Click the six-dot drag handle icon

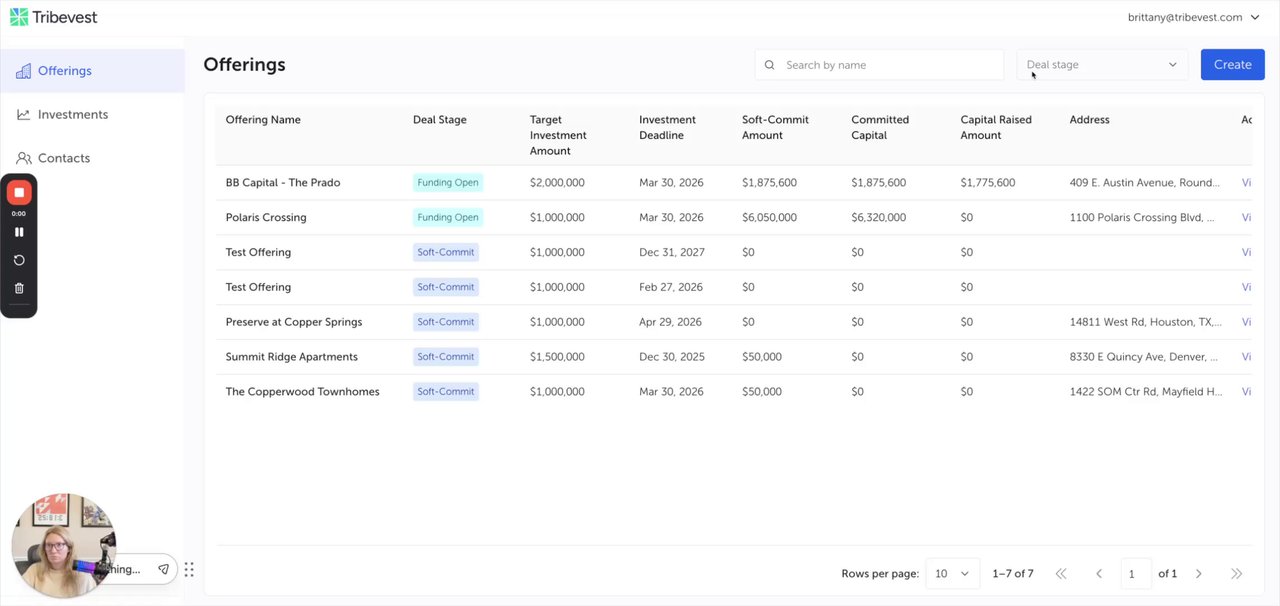189,569
